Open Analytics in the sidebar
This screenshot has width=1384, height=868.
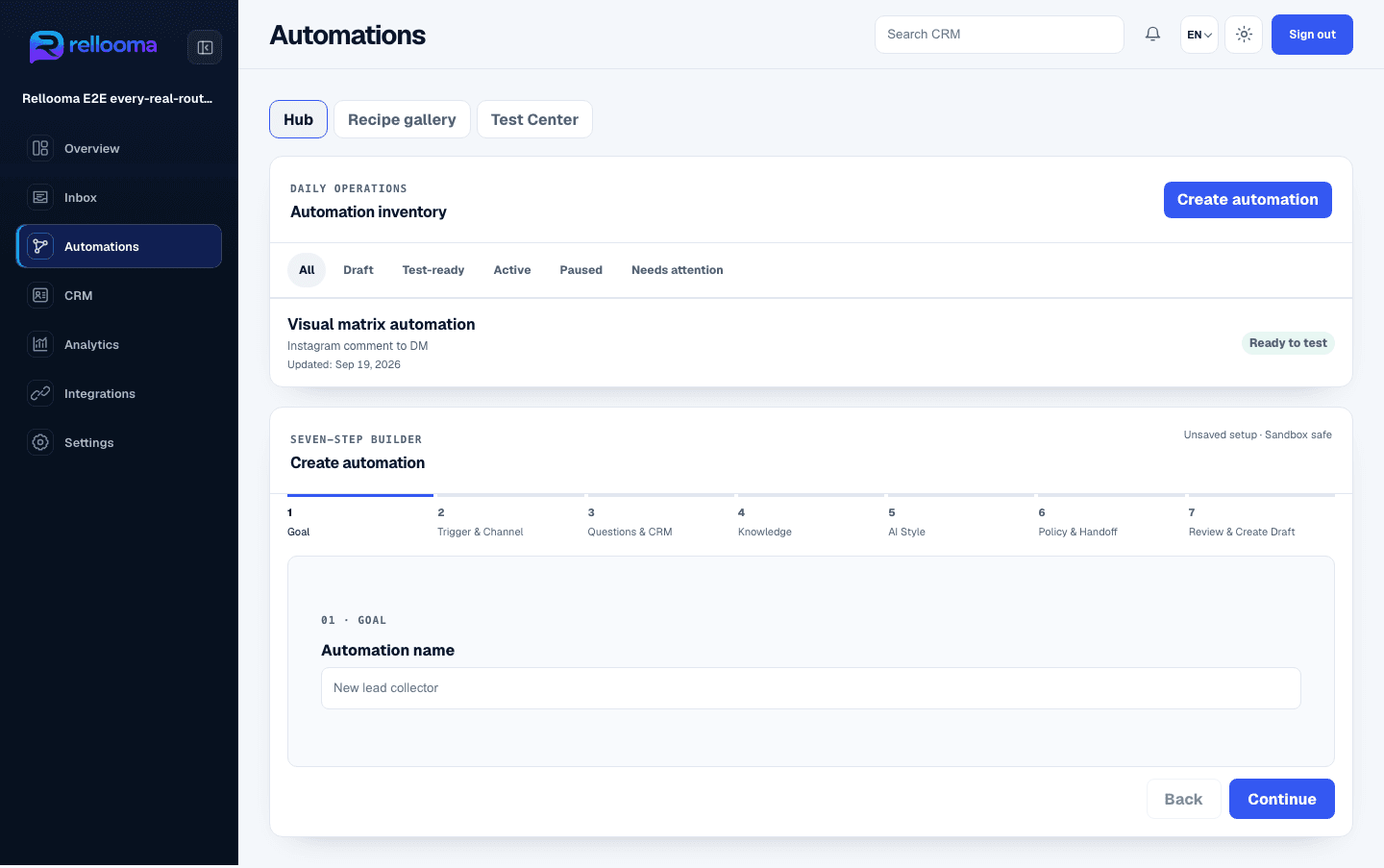coord(119,344)
